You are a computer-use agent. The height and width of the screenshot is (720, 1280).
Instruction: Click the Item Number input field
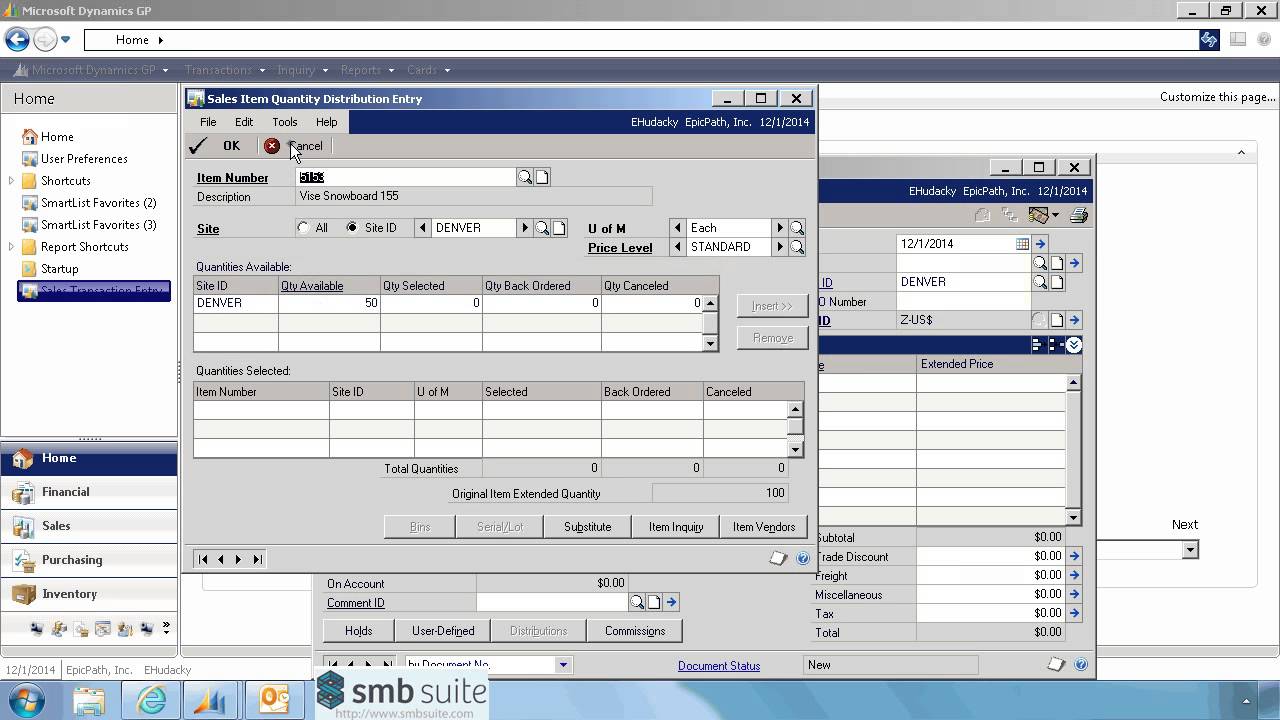[x=405, y=177]
